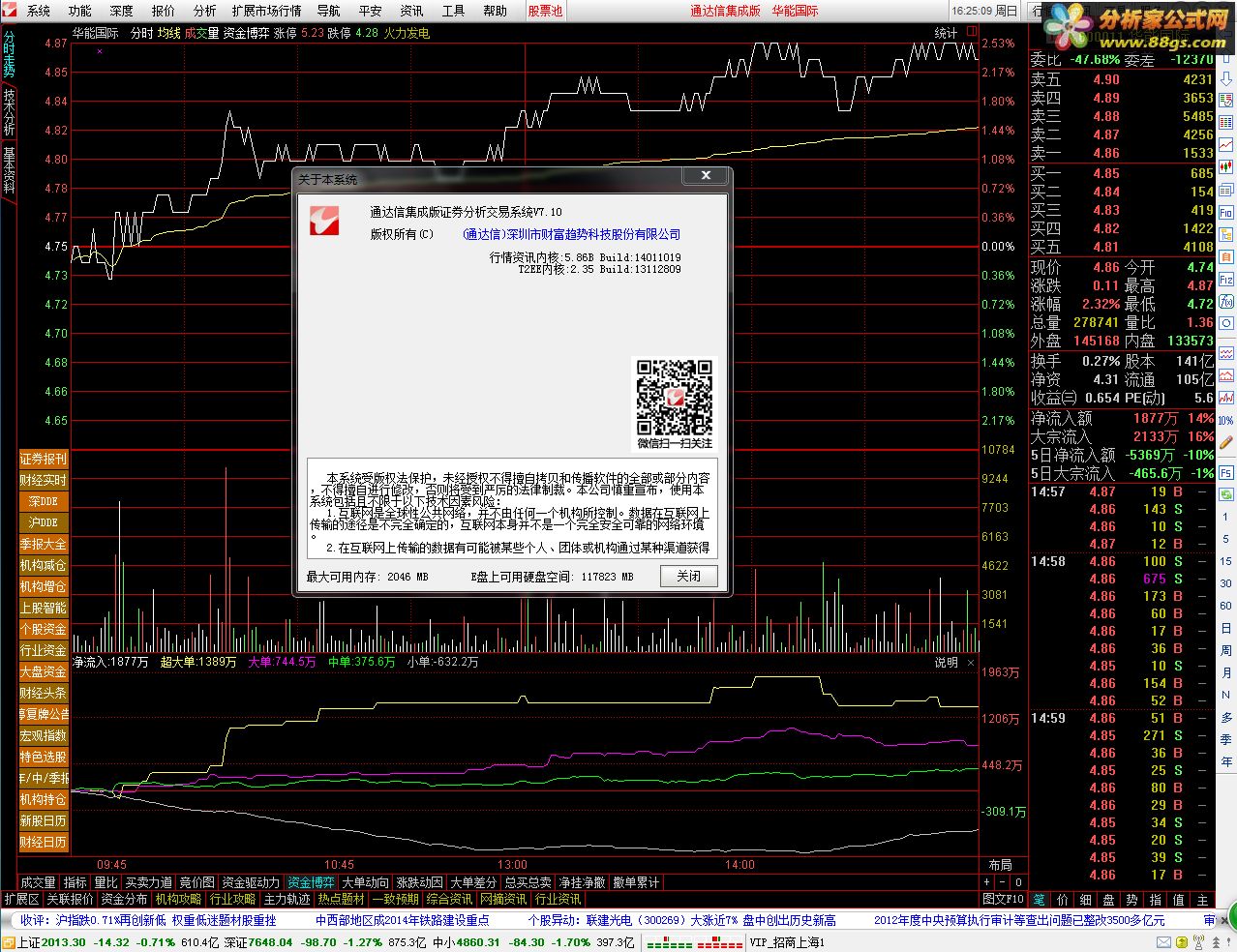Open the tree structure icon in right strip
Screen dimensions: 1237x952
pyautogui.click(x=1225, y=235)
